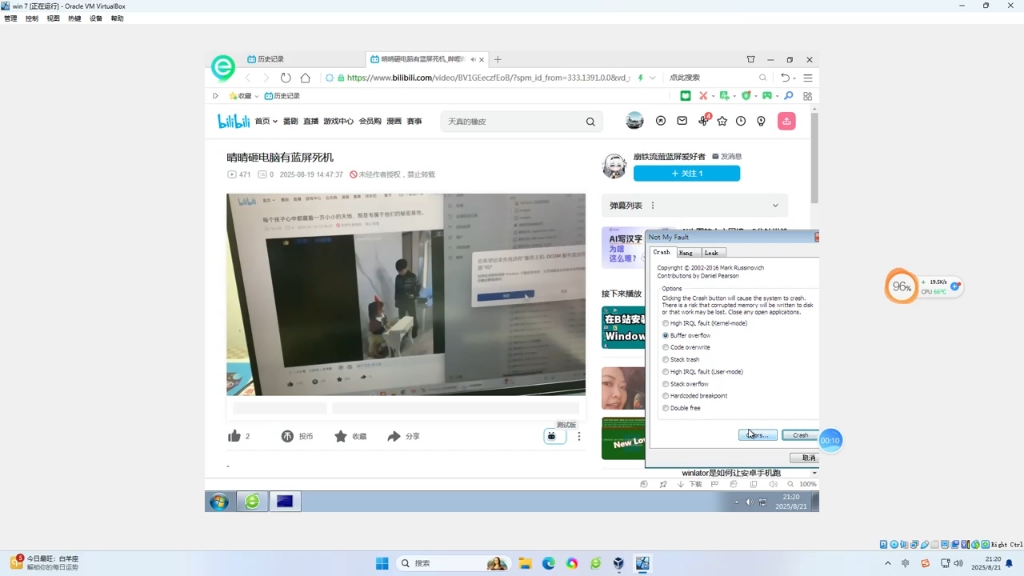Expand the bookmarks bar sidebar triangle
Viewport: 1024px width, 576px height.
pyautogui.click(x=215, y=96)
